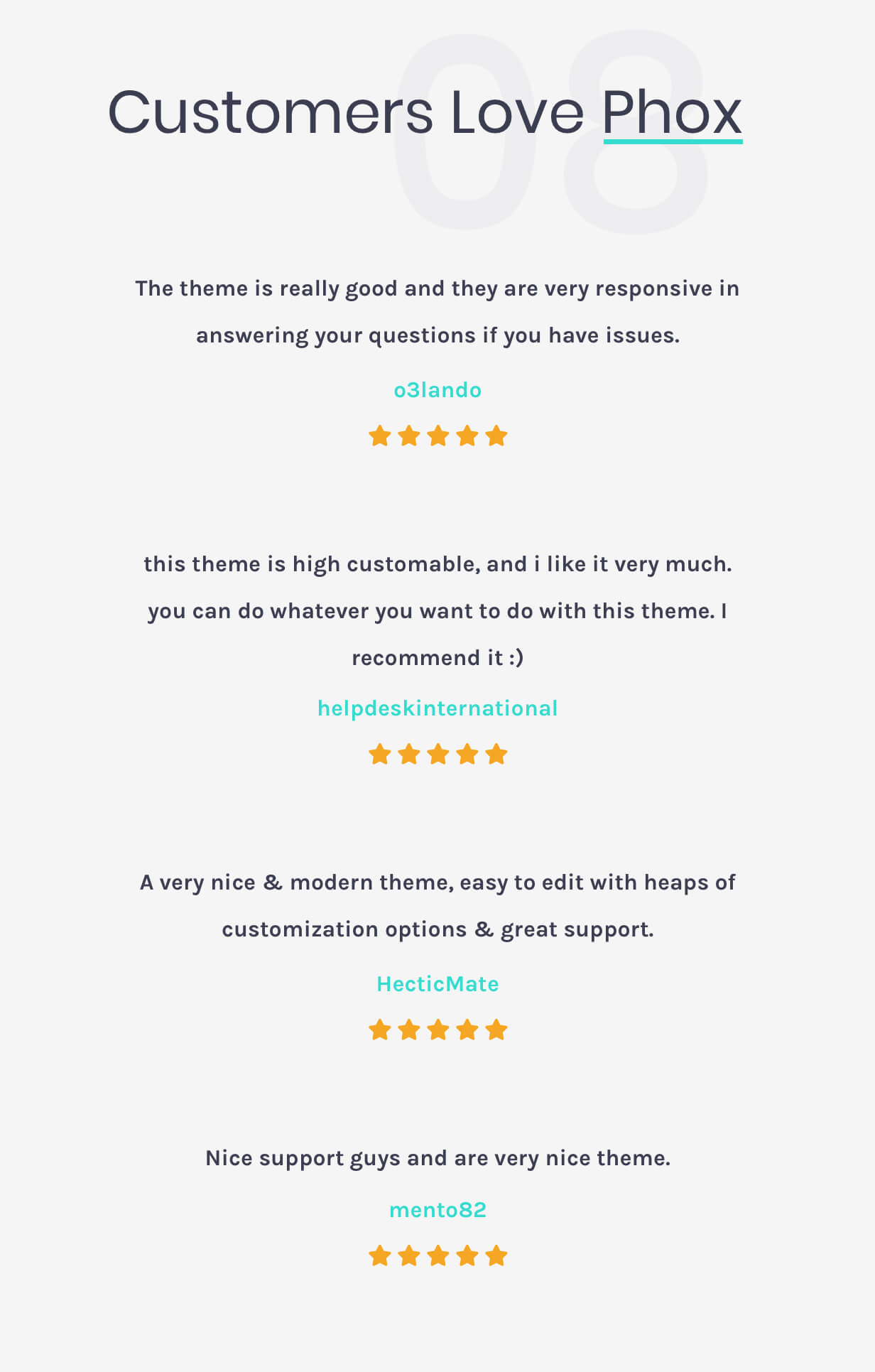This screenshot has height=1372, width=875.
Task: Click the 'Nice support guys' review text
Action: [x=437, y=1158]
